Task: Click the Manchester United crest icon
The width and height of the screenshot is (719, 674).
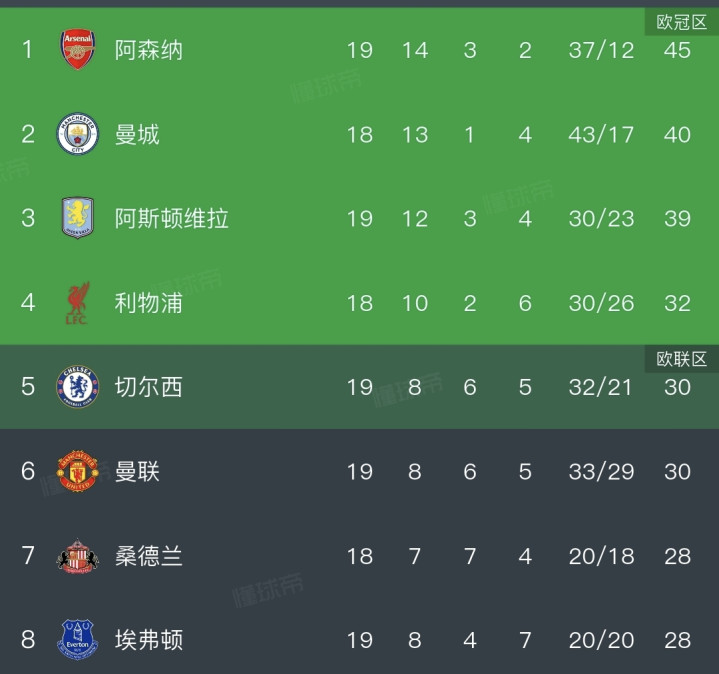Action: (78, 471)
